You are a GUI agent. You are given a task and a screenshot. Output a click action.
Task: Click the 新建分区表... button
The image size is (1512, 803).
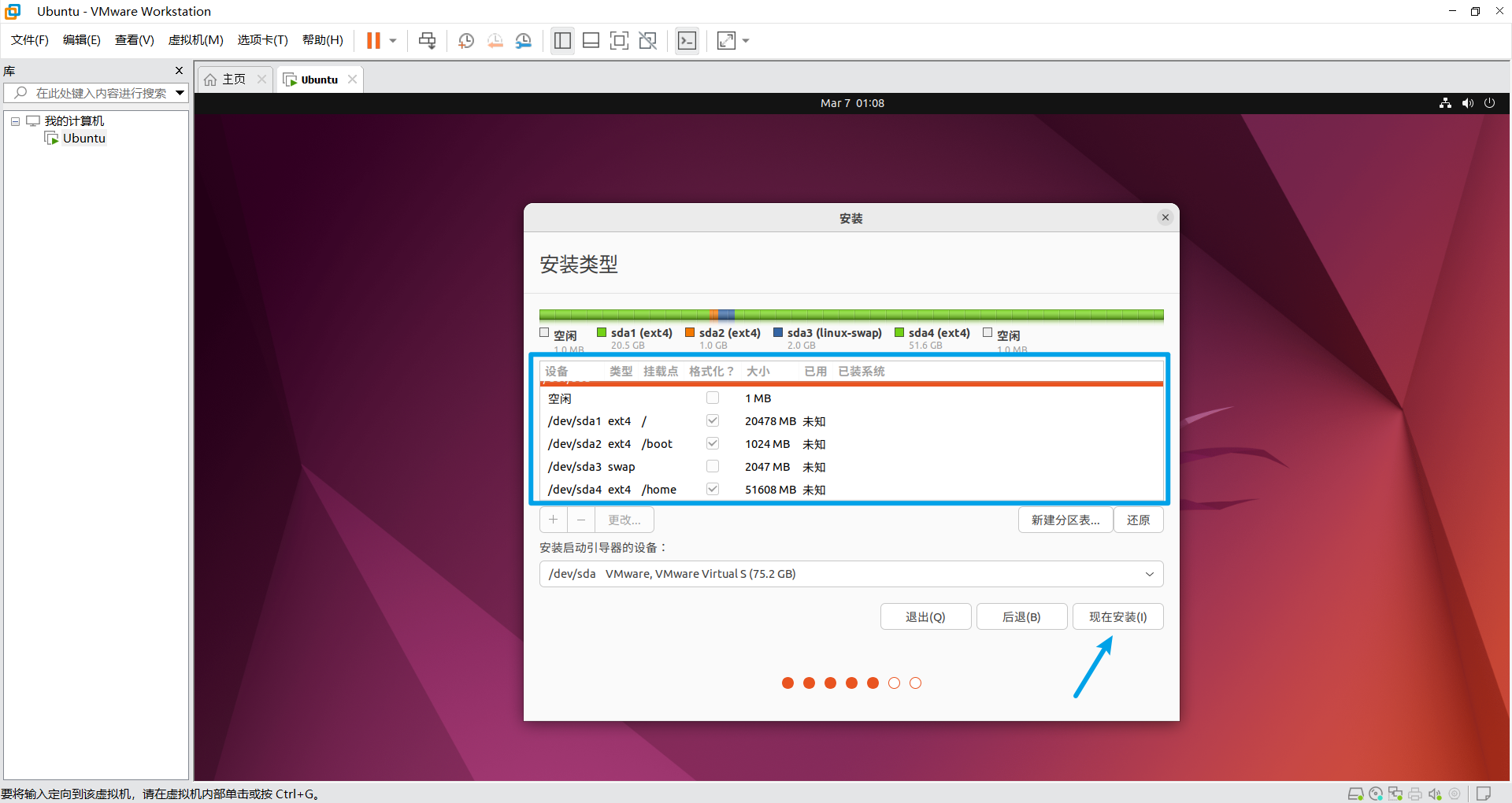pos(1065,520)
